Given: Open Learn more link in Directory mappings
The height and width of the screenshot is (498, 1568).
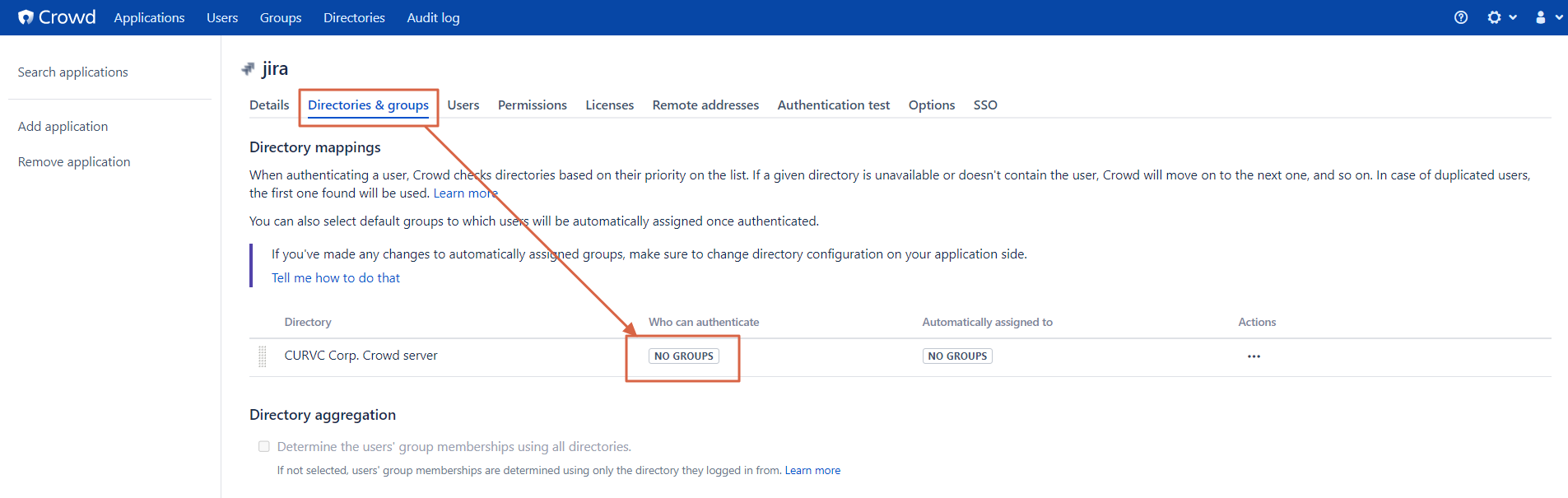Looking at the screenshot, I should point(466,193).
